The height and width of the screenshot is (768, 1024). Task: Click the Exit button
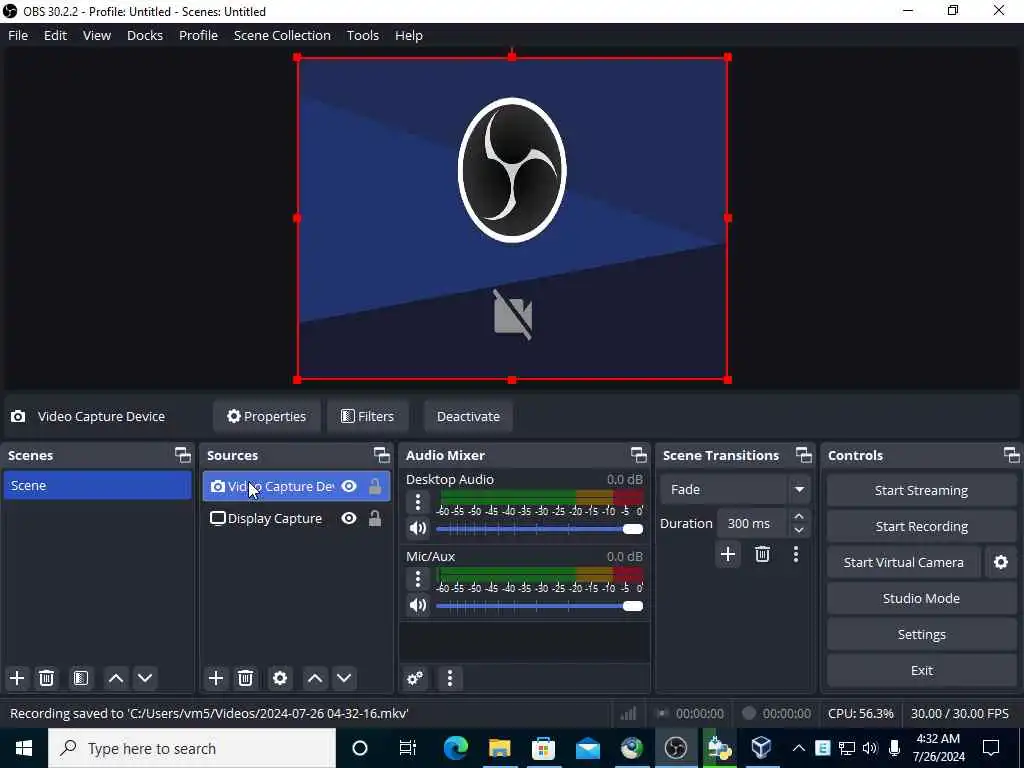921,670
